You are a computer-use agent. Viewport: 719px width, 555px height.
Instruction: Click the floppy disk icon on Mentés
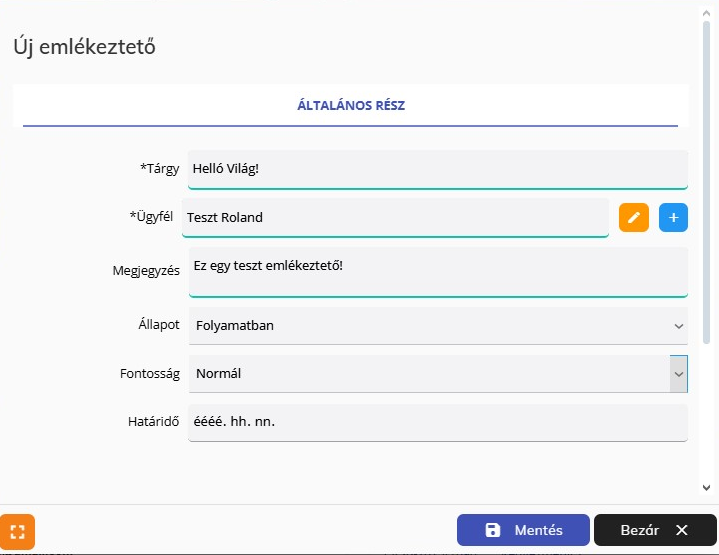click(x=492, y=530)
